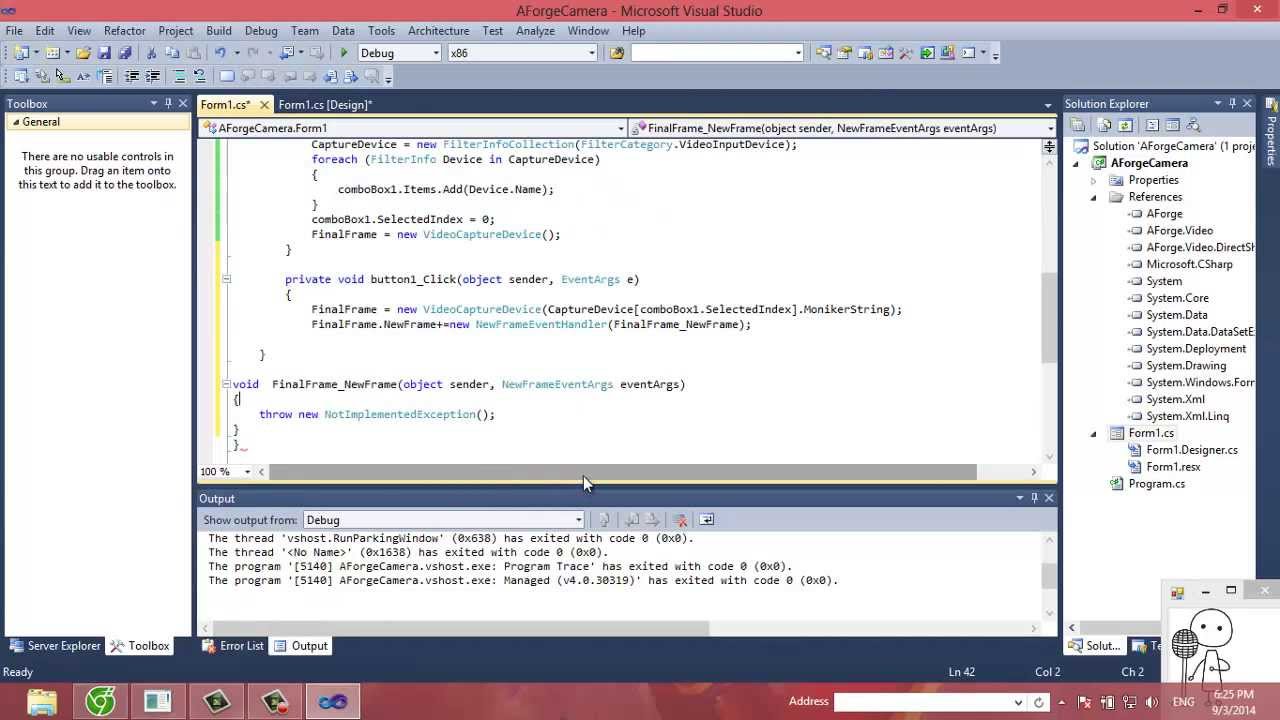Collapse the Form1.cs node in Solution Explorer
This screenshot has width=1280, height=720.
(x=1093, y=433)
